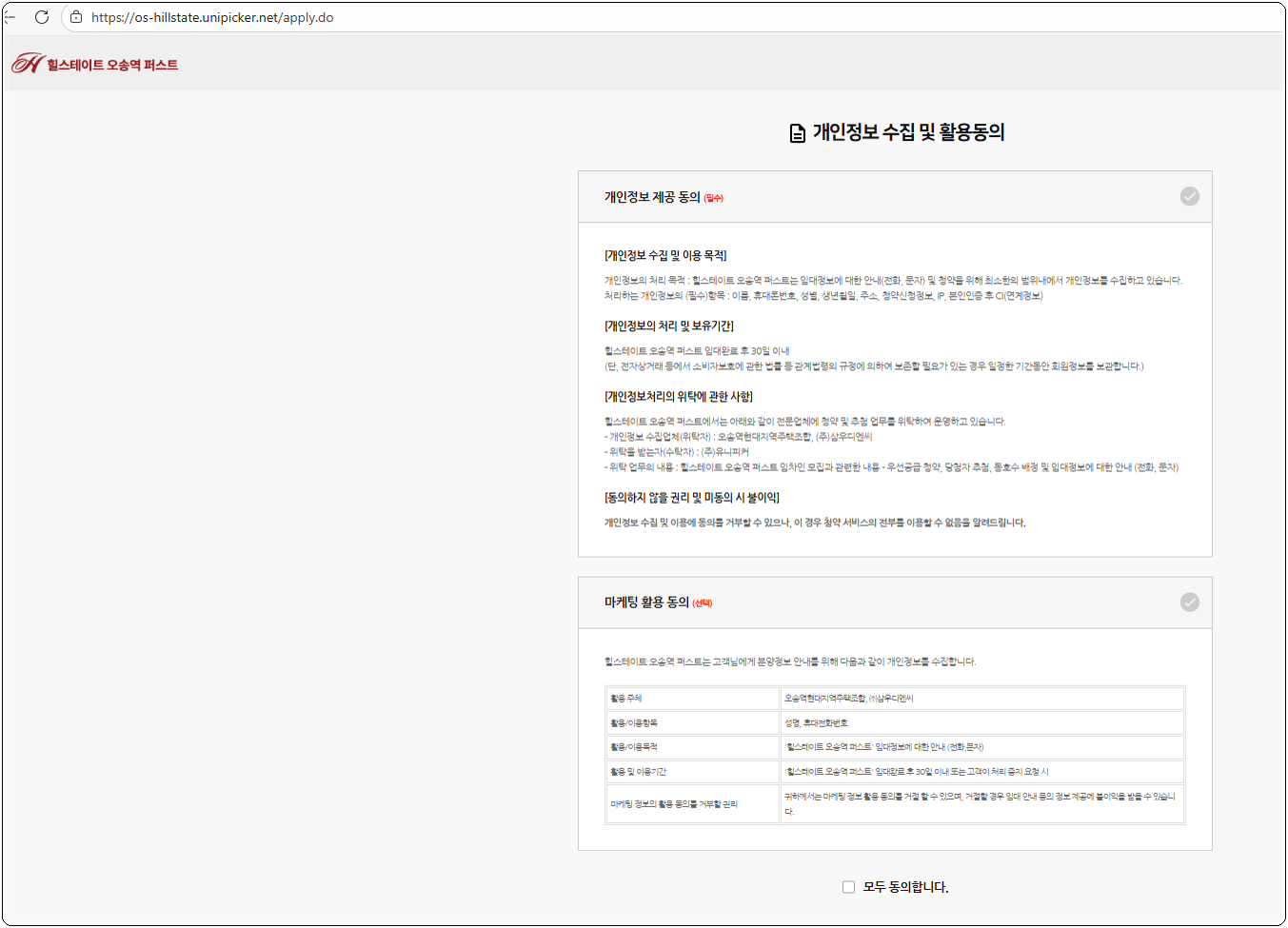Go back with the browser back arrow
1288x928 pixels.
point(10,17)
